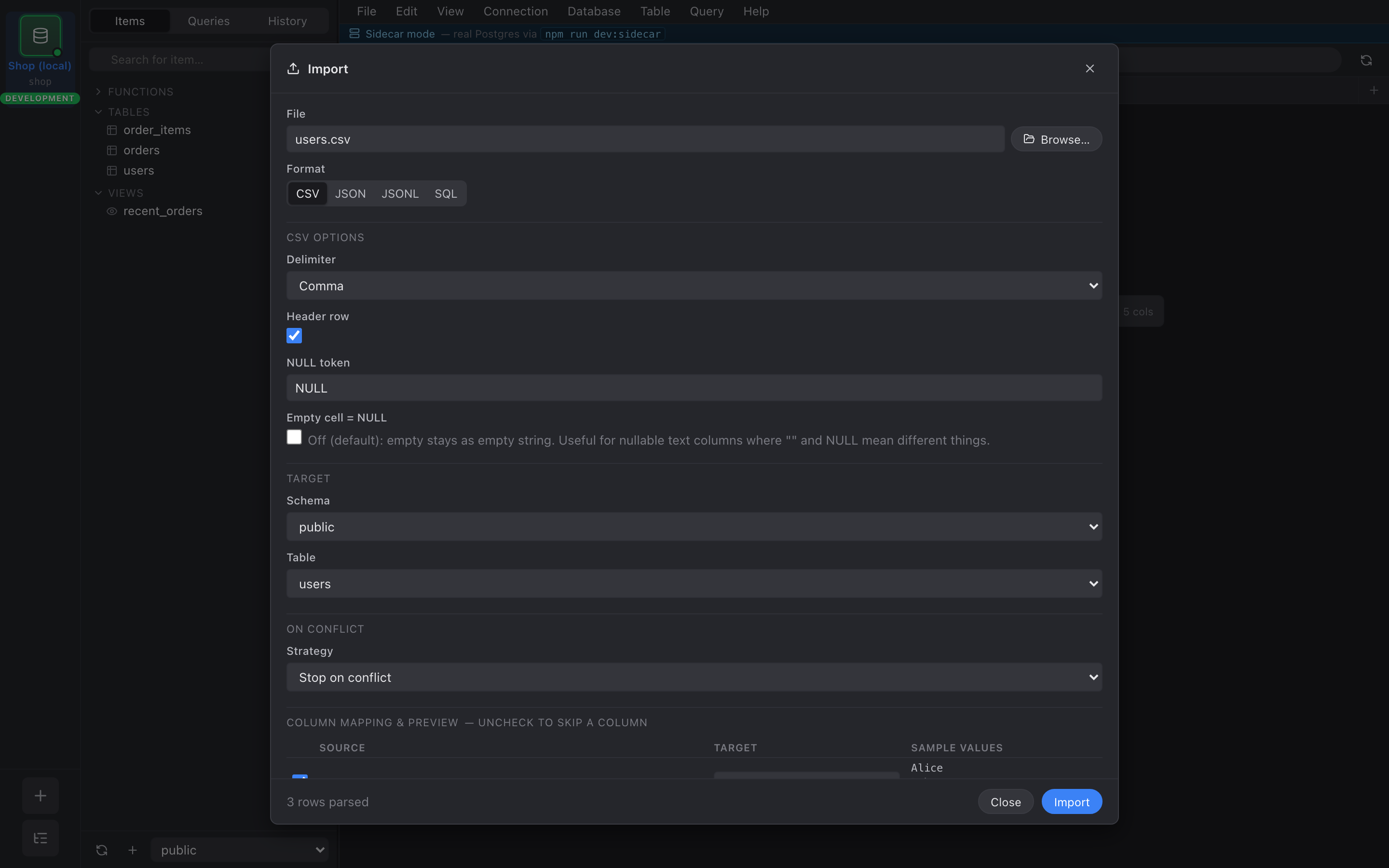Open the Table menu
Image resolution: width=1389 pixels, height=868 pixels.
655,12
